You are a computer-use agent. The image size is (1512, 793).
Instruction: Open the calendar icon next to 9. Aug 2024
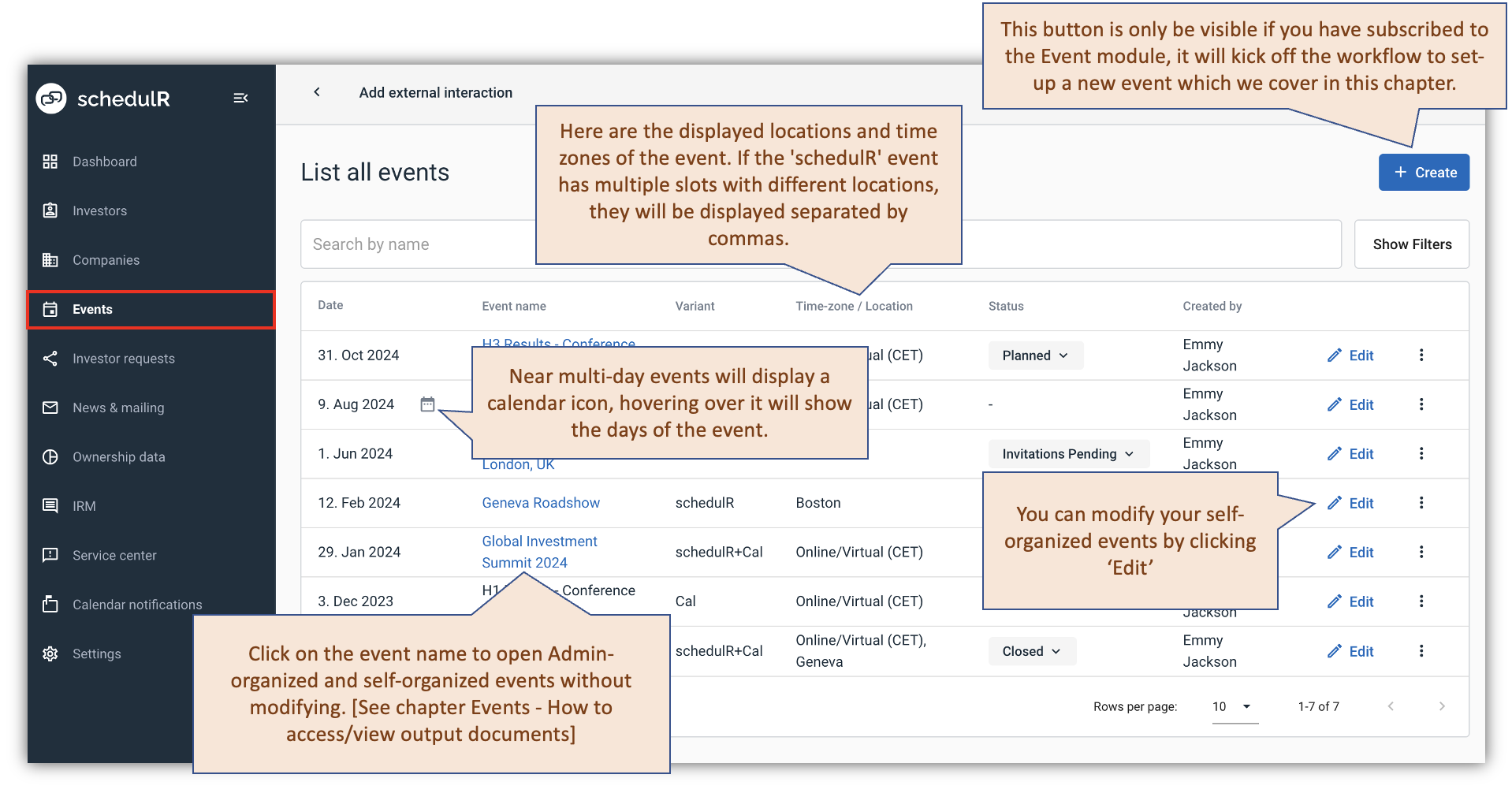pos(427,404)
